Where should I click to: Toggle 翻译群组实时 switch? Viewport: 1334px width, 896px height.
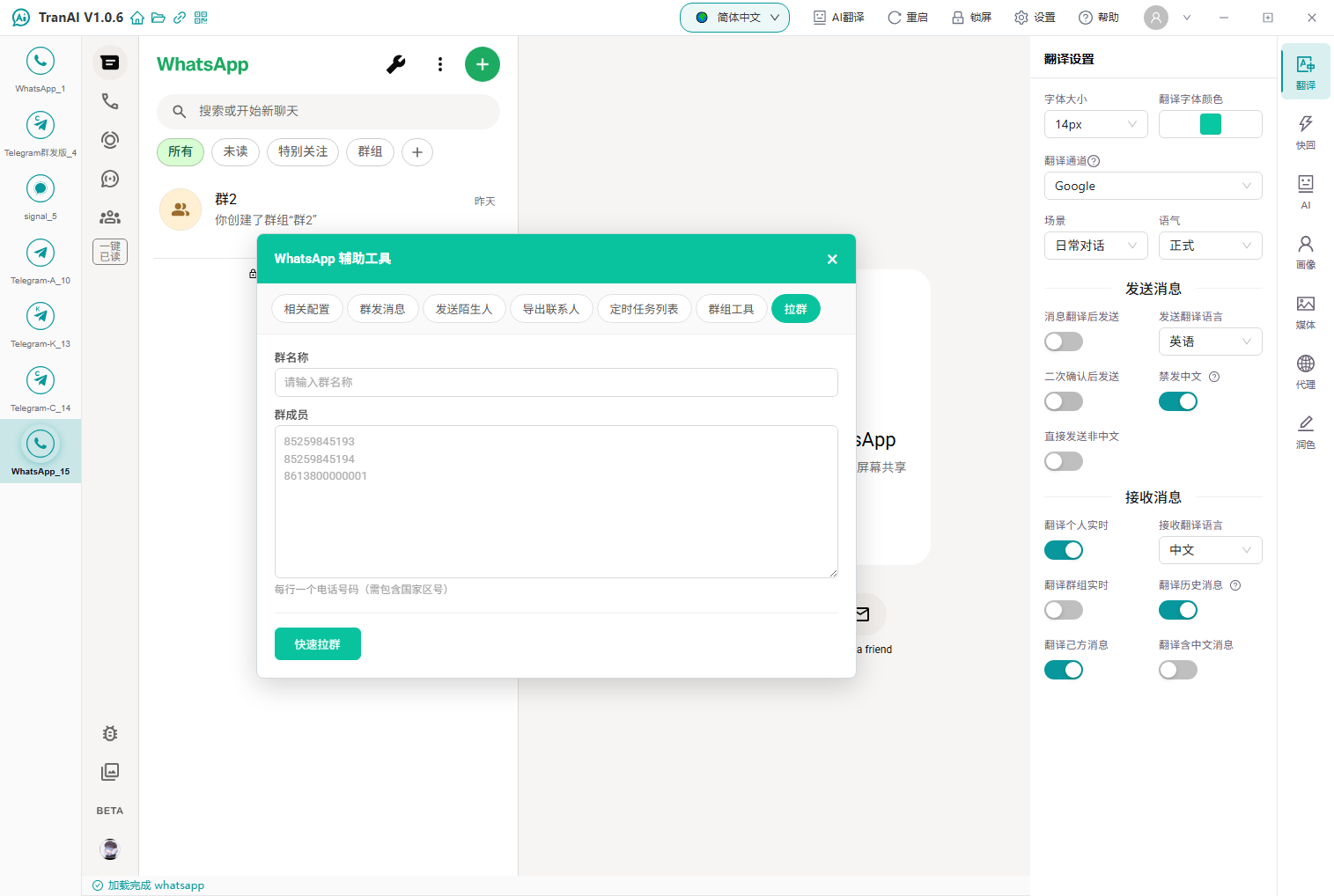tap(1064, 610)
